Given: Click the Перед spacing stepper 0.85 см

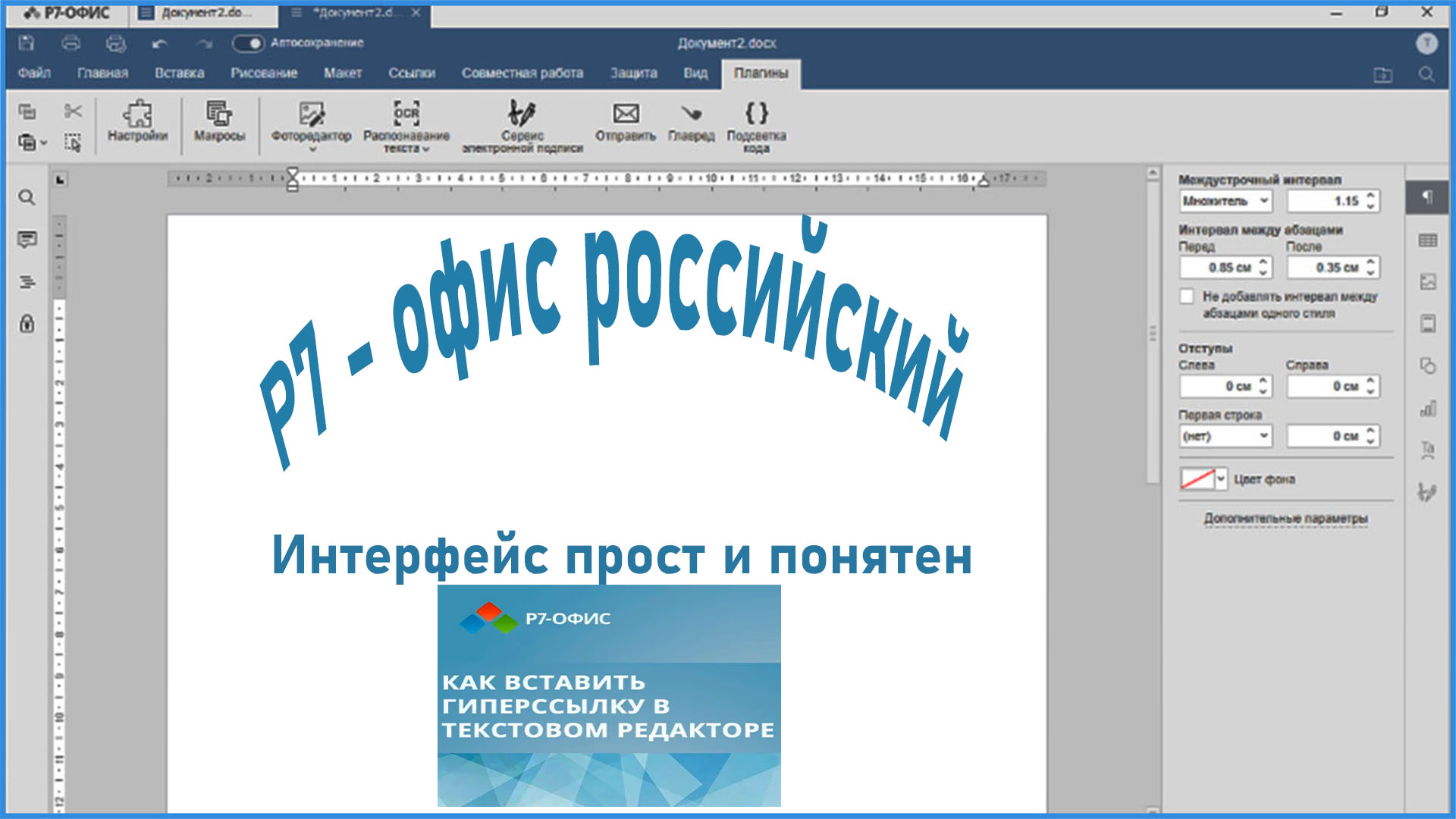Looking at the screenshot, I should coord(1225,268).
